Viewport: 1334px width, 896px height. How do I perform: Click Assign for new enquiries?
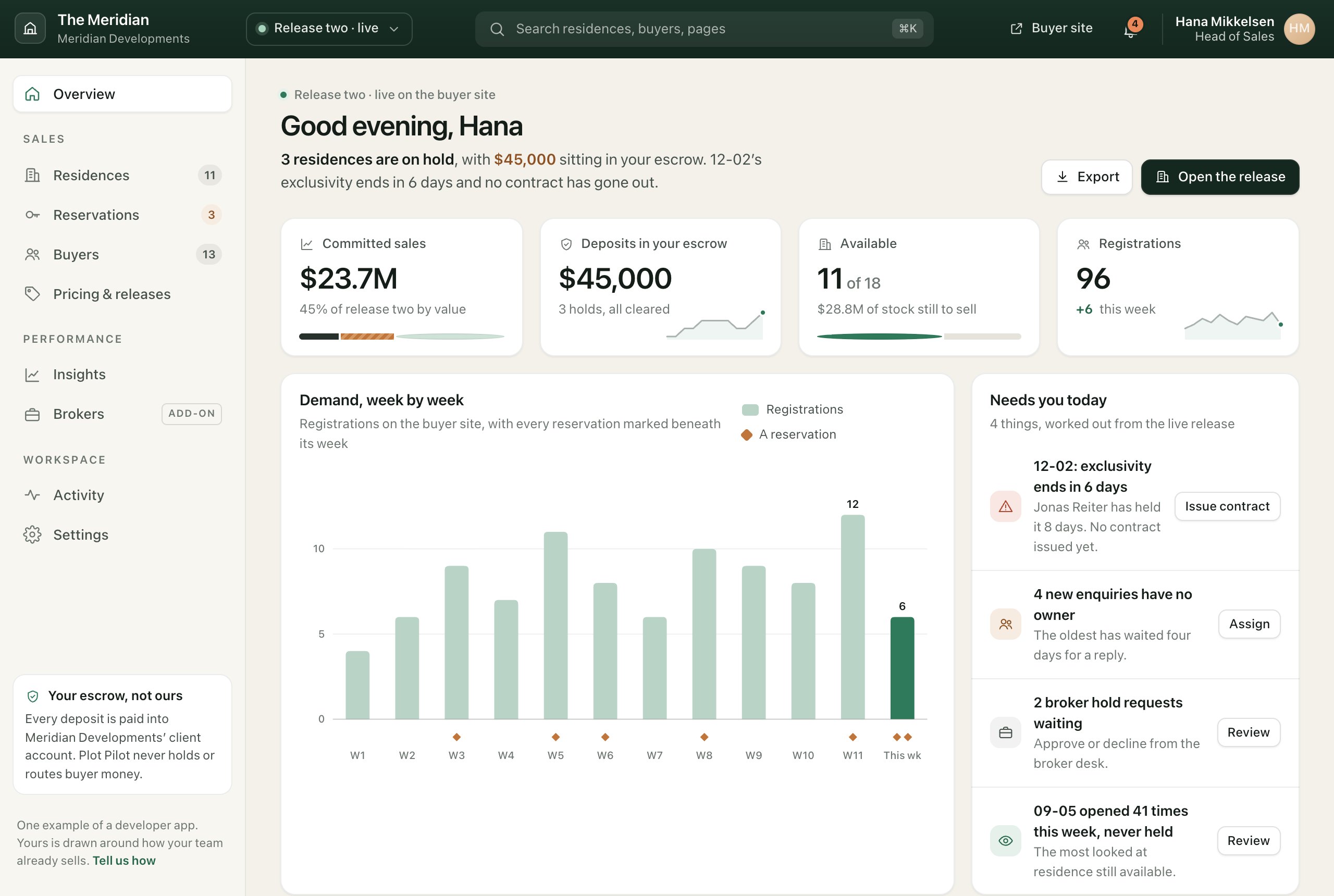pyautogui.click(x=1249, y=624)
